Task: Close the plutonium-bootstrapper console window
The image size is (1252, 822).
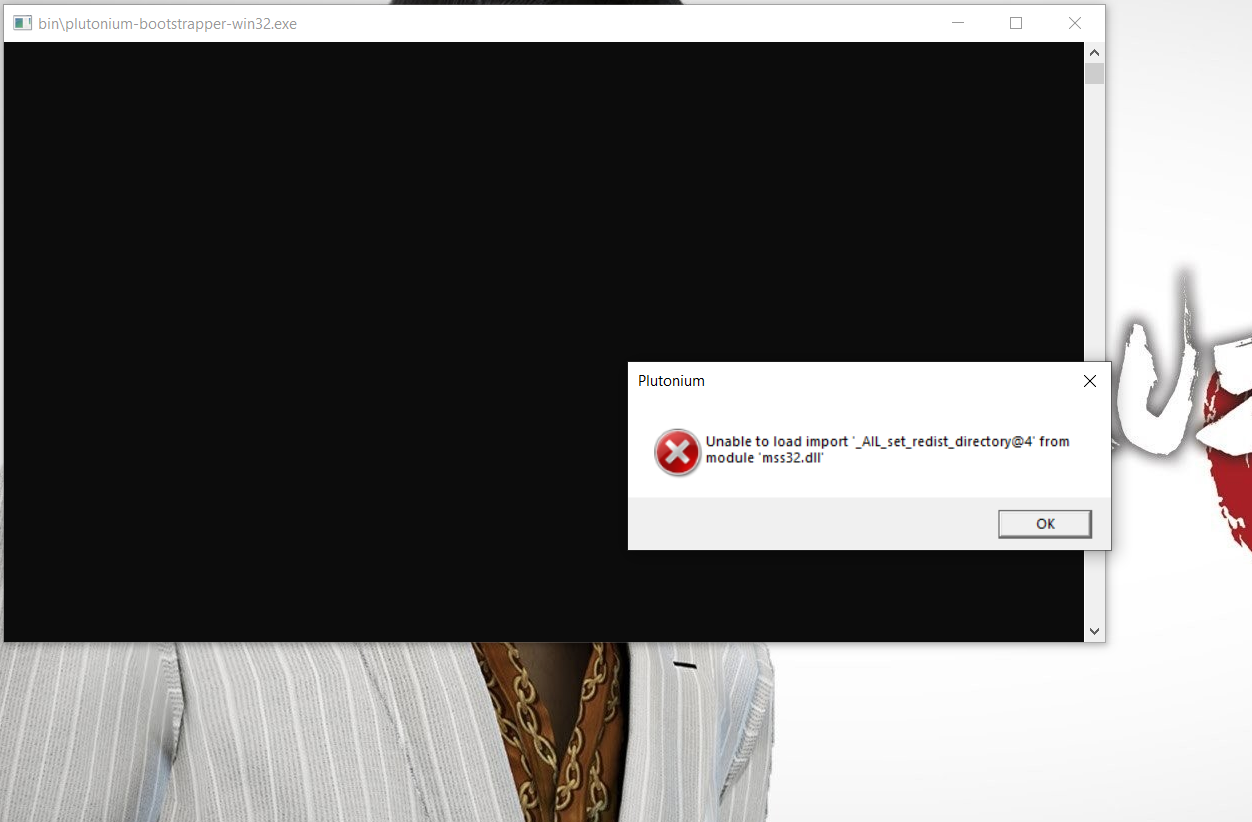Action: [x=1075, y=23]
